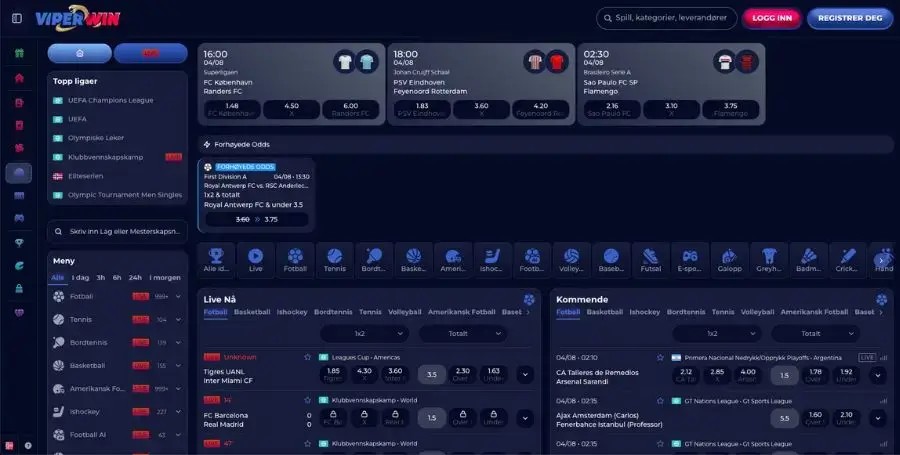Open the game controller icon in sidebar
Viewport: 900px width, 455px height.
coord(19,218)
